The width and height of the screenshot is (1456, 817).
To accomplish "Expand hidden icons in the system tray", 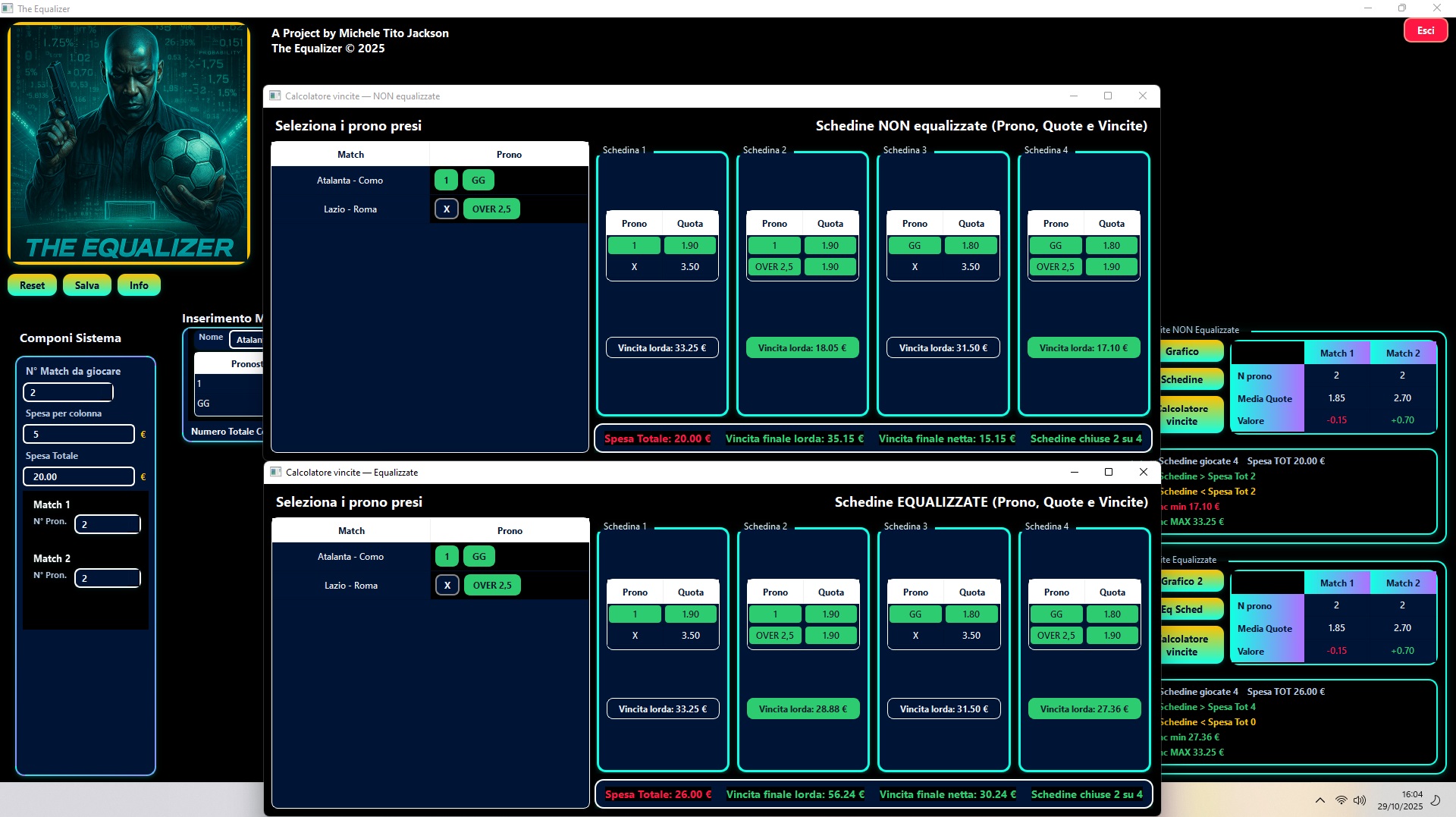I will coord(1319,800).
